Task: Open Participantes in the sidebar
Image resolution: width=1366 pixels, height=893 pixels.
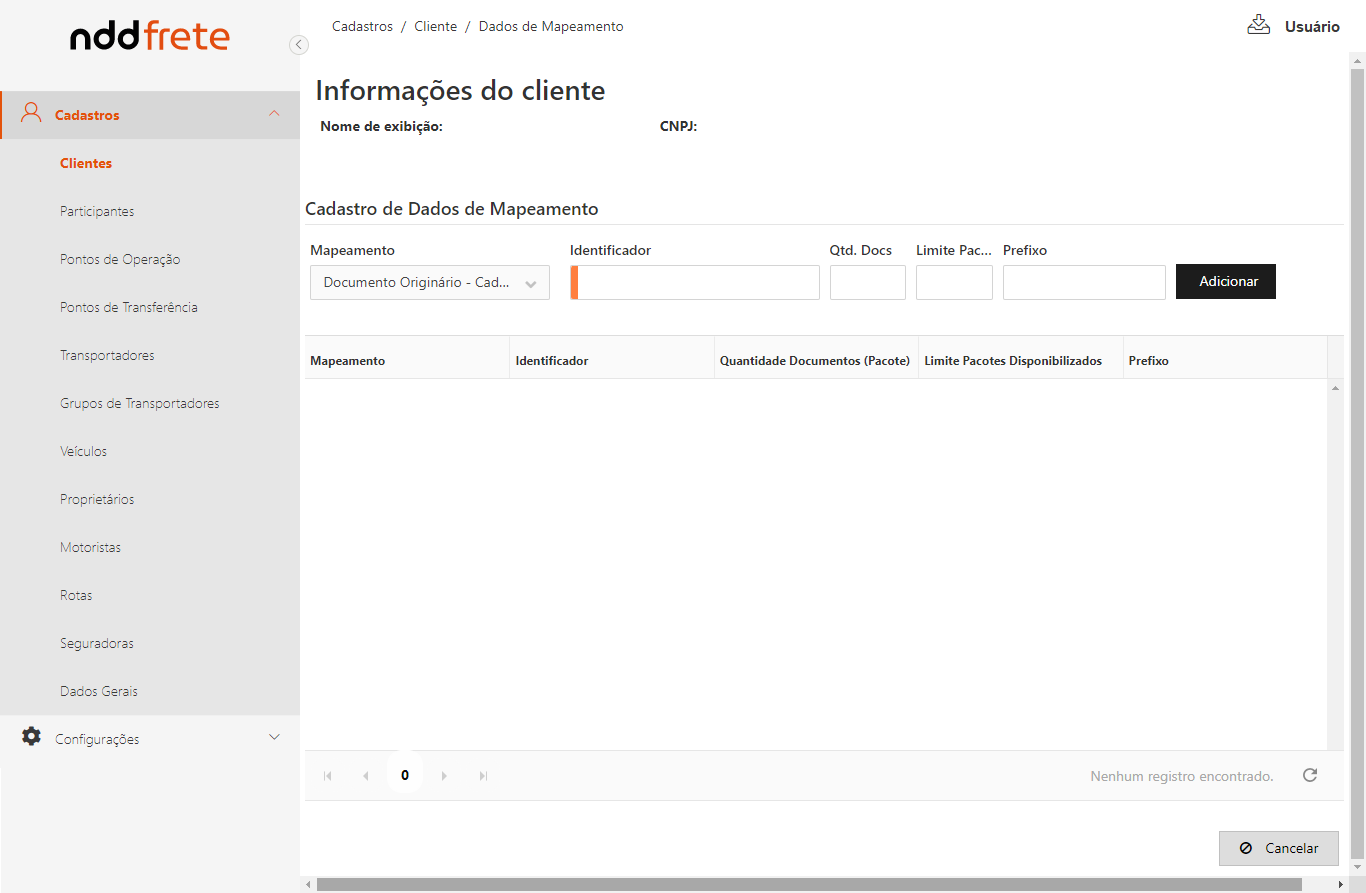Action: (97, 211)
